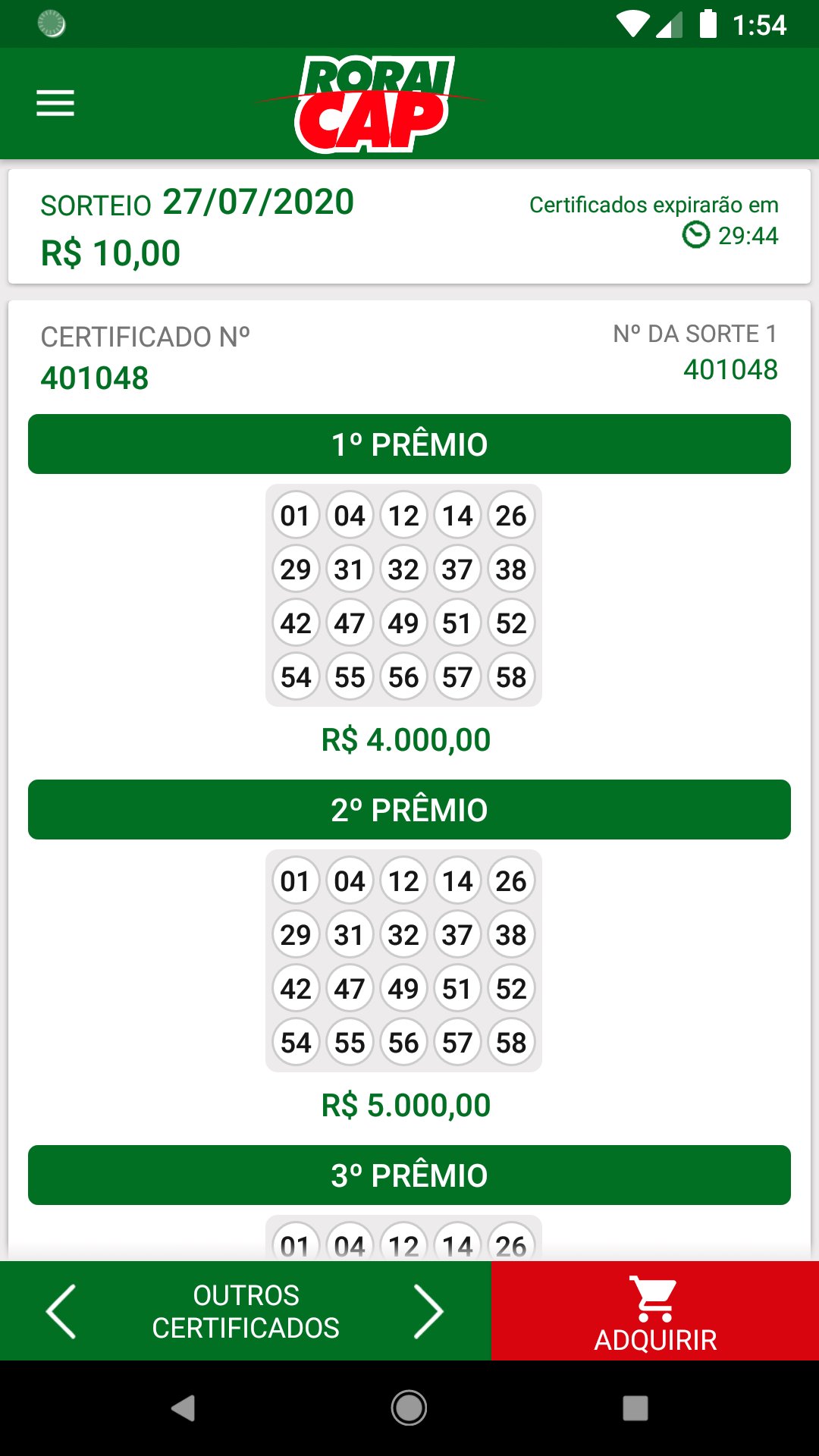Image resolution: width=819 pixels, height=1456 pixels.
Task: Tap number 01 in 2º prêmio grid
Action: pyautogui.click(x=295, y=881)
